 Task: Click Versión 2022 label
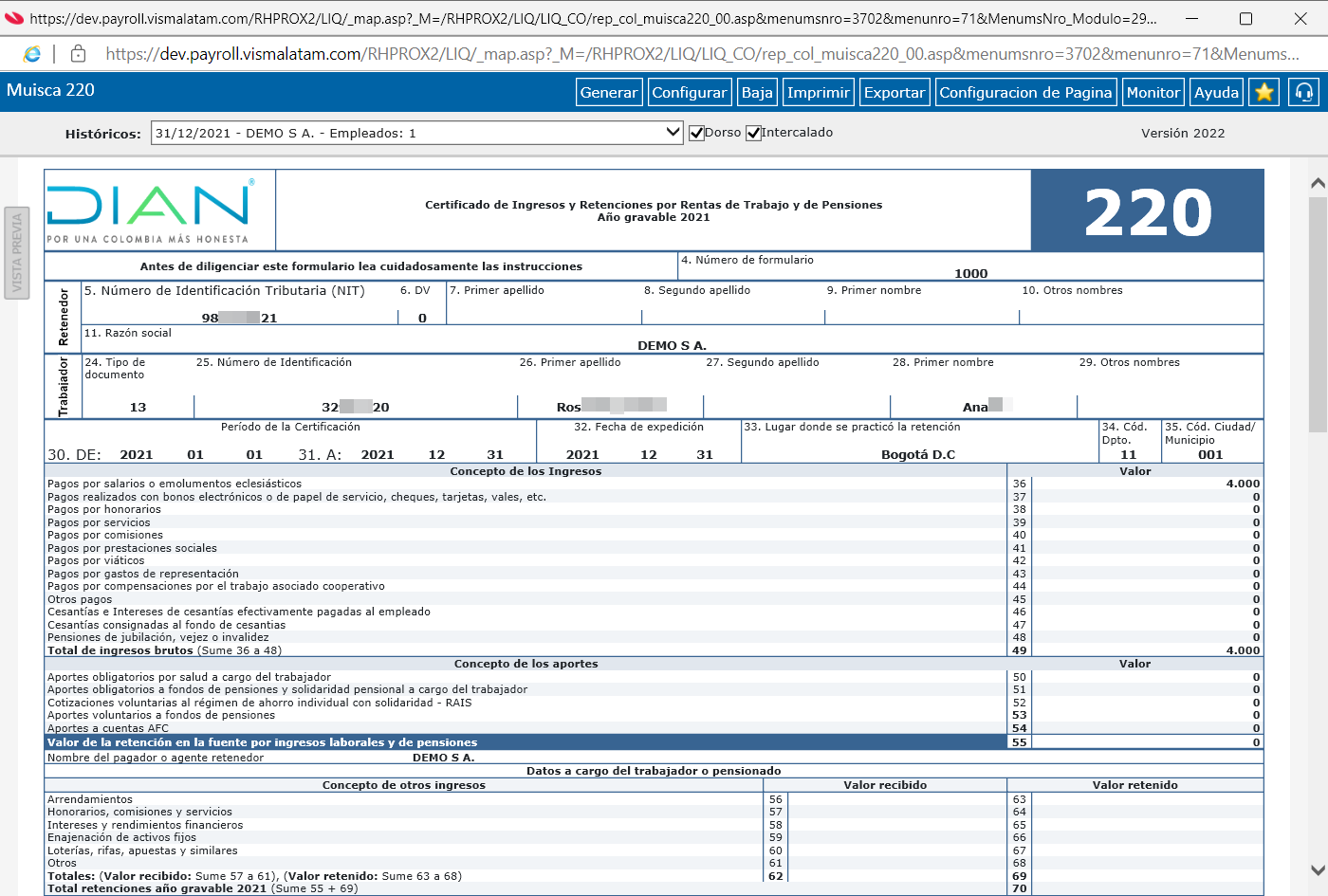[1183, 133]
